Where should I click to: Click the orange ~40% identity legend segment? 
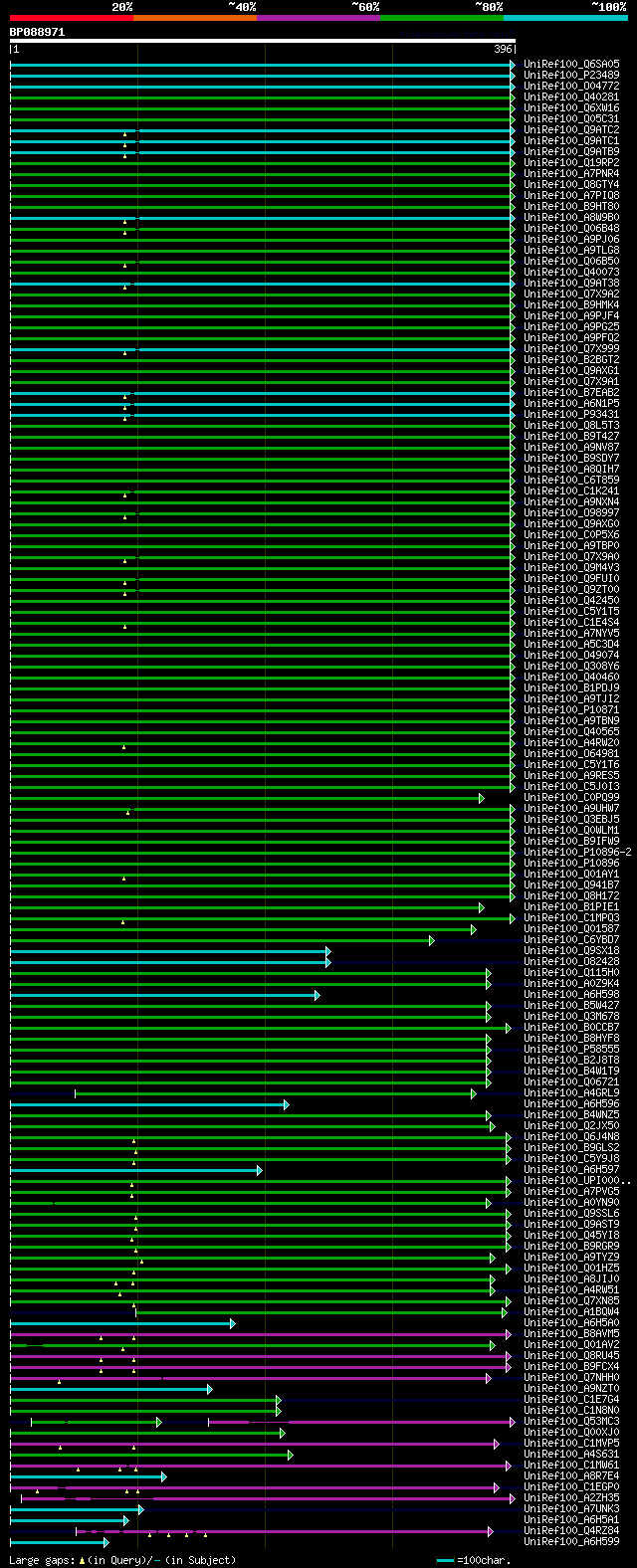pos(195,18)
